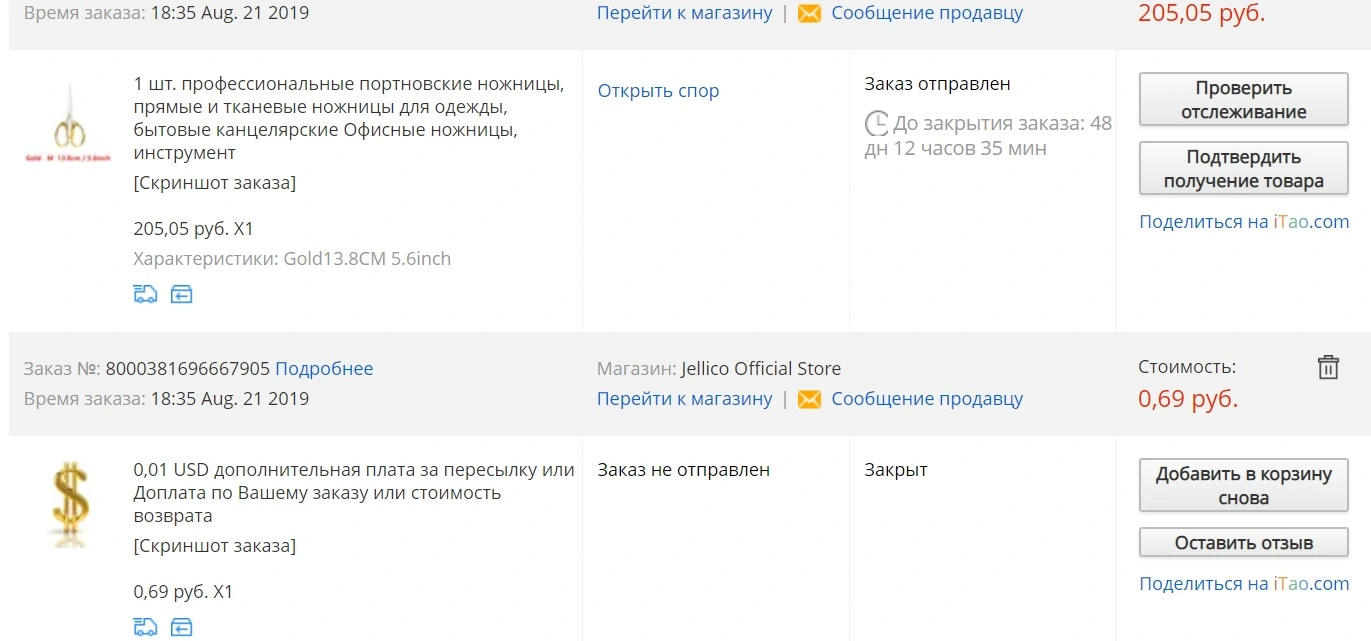Image resolution: width=1371 pixels, height=641 pixels.
Task: Click envelope icon in the top order header
Action: [x=809, y=13]
